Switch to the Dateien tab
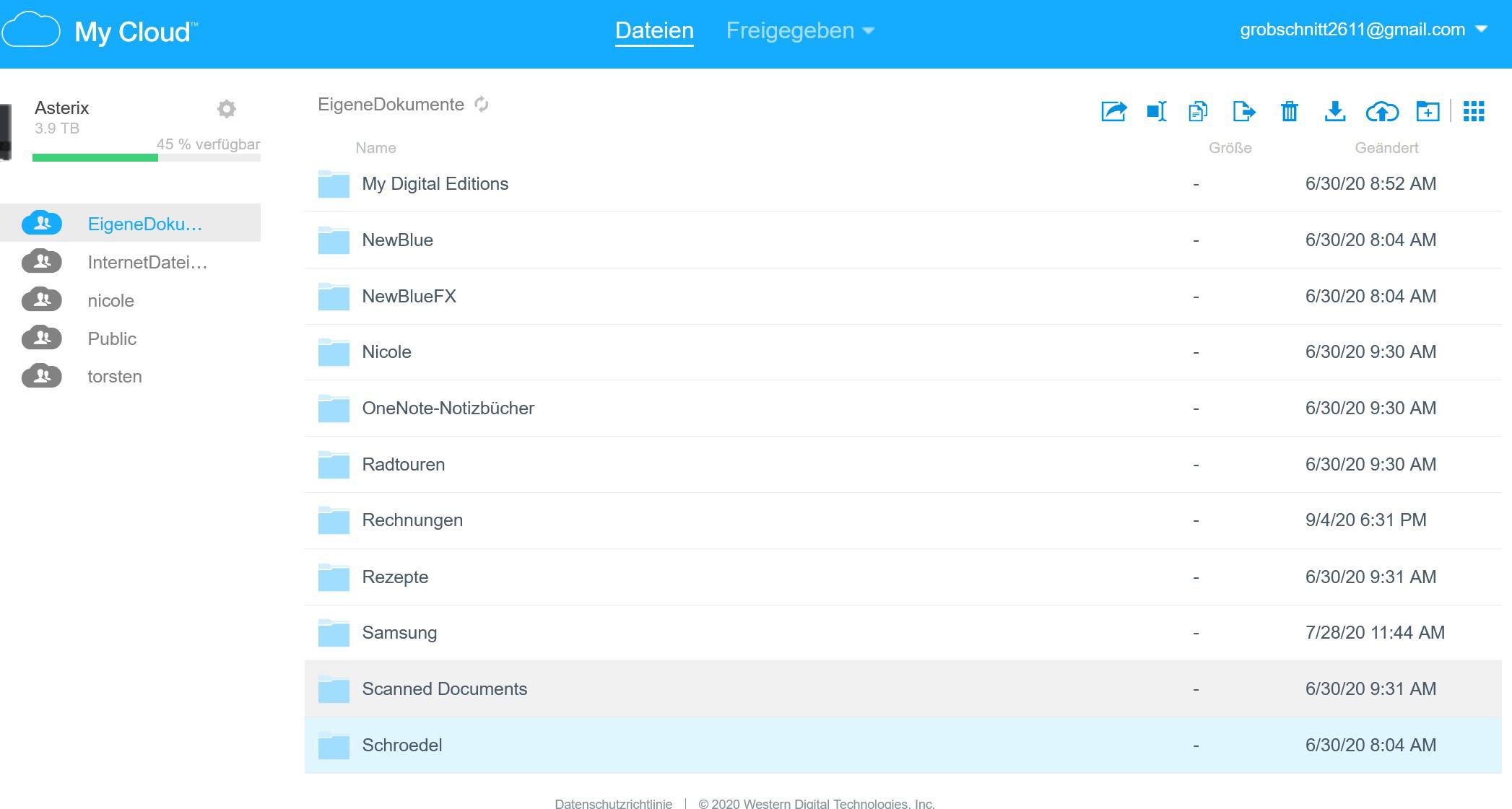 (653, 30)
